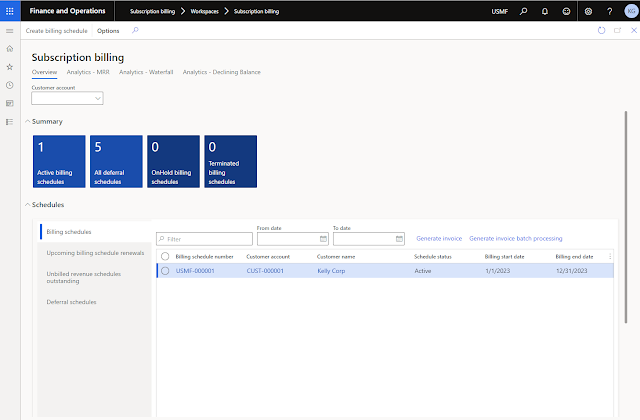The image size is (640, 420).
Task: Click Create billing schedule
Action: [56, 31]
